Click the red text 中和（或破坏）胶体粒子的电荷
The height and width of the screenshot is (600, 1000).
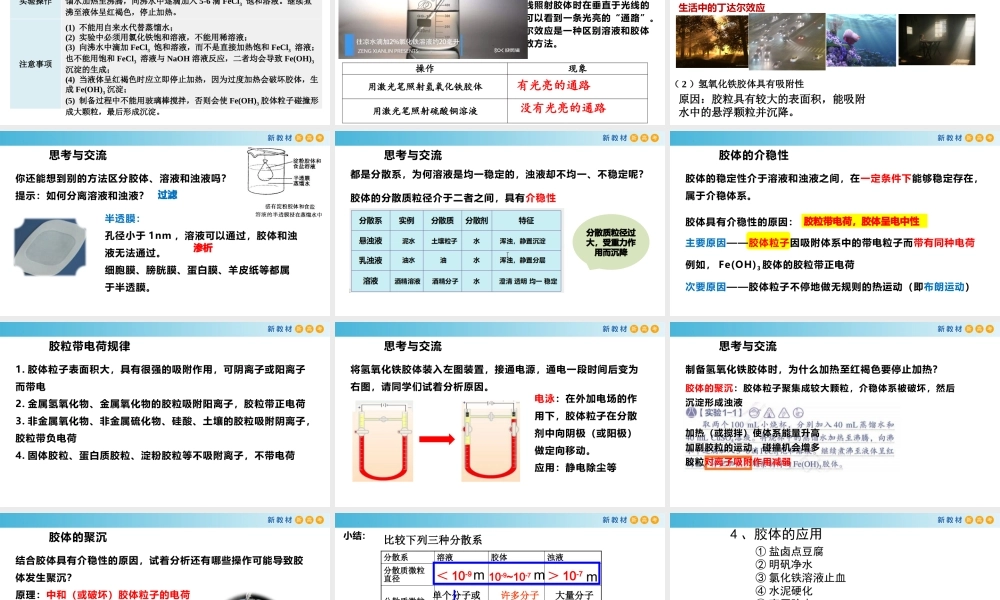tap(118, 594)
